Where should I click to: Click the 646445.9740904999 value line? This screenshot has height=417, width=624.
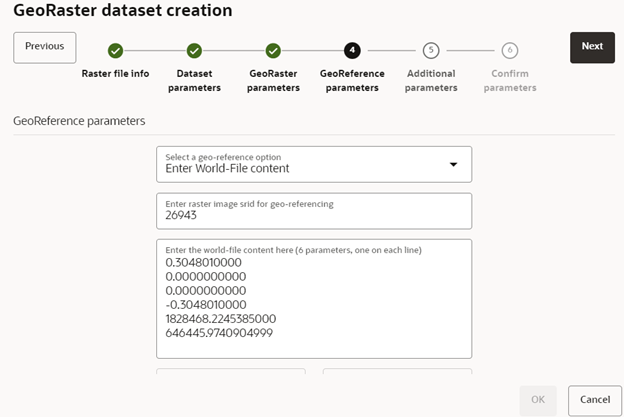point(219,333)
